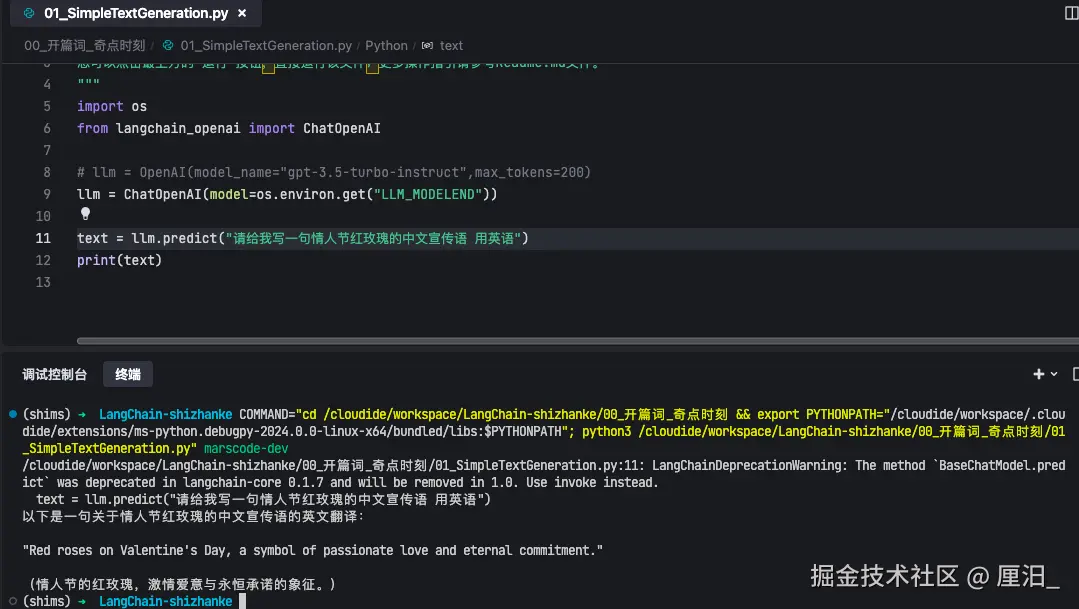Click the LangChain-shizhanke link in the terminal
1079x609 pixels.
(165, 412)
